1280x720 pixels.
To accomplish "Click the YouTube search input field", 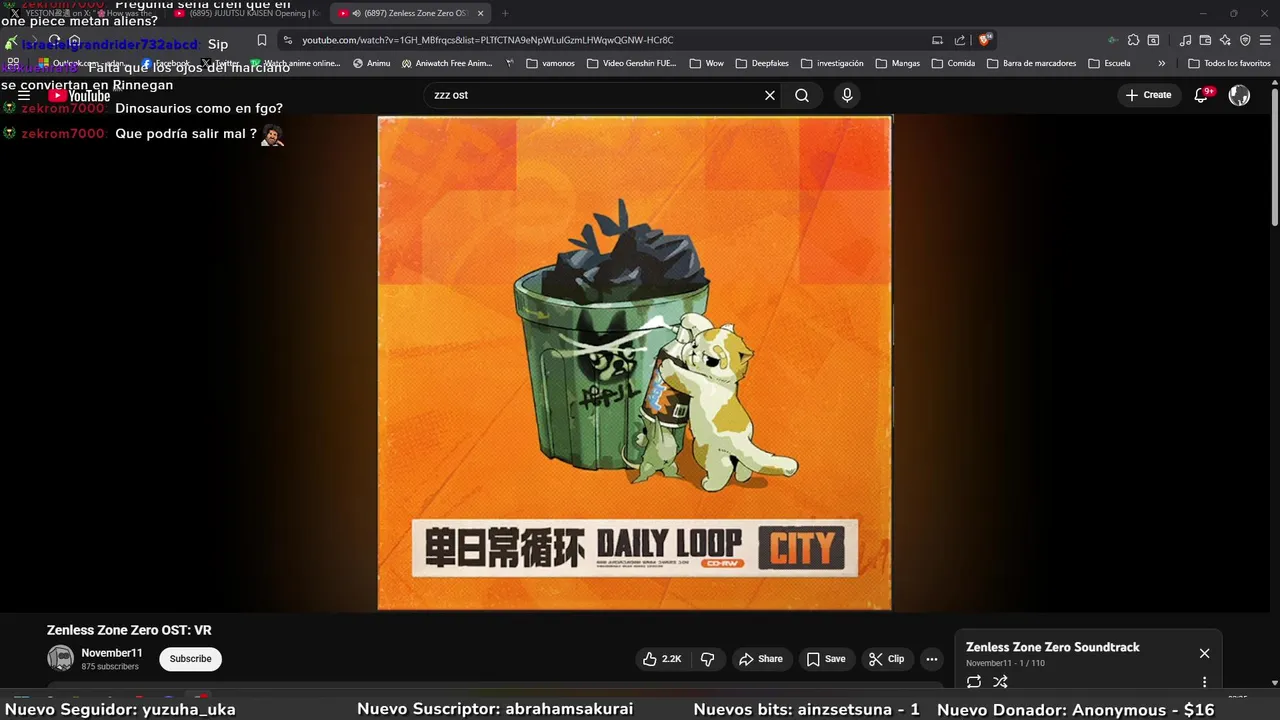I will pyautogui.click(x=595, y=95).
